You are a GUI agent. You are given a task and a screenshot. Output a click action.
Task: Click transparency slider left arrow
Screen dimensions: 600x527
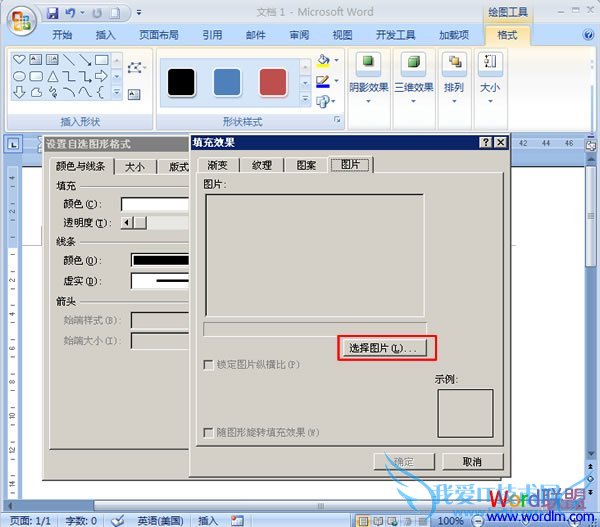click(x=127, y=222)
